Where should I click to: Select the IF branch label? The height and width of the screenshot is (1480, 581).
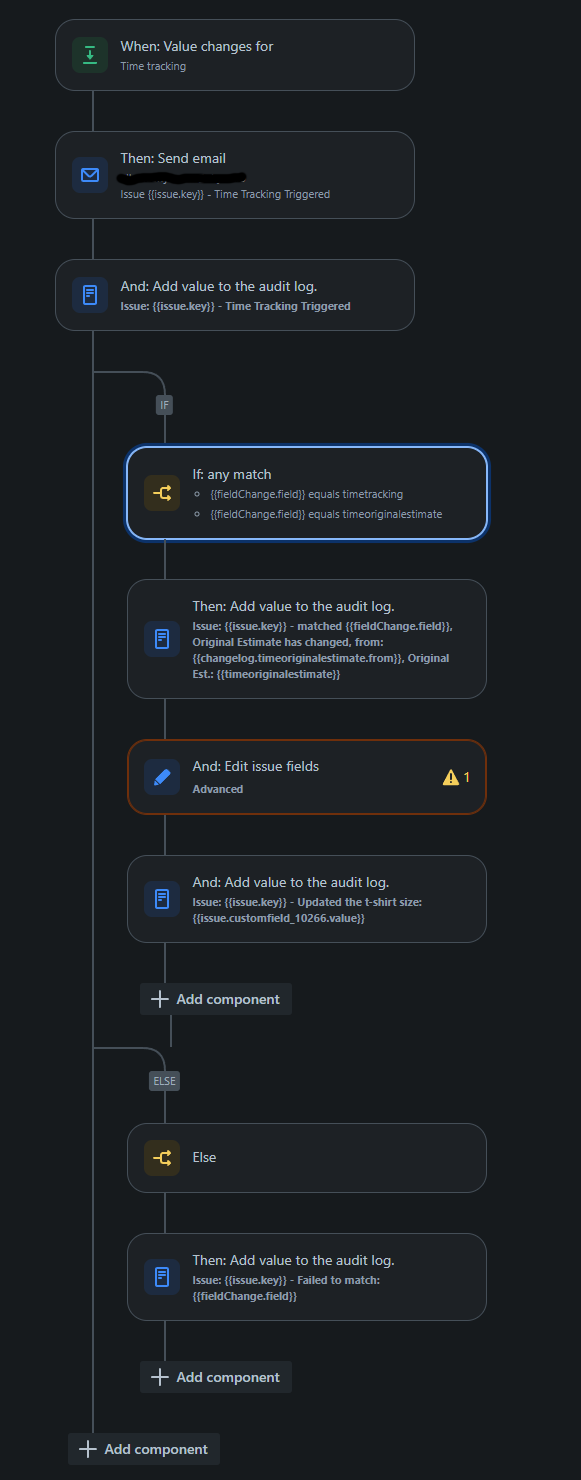pyautogui.click(x=164, y=405)
